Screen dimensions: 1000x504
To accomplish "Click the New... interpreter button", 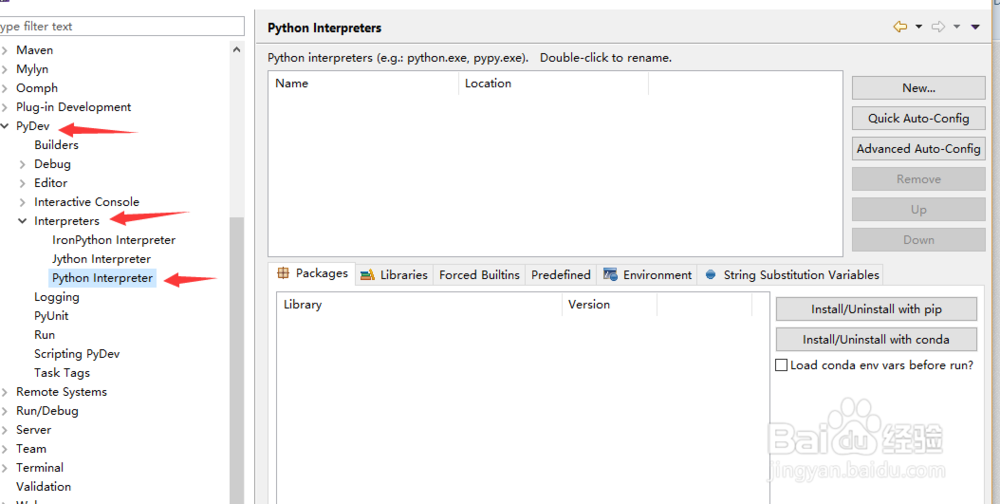I will tap(918, 88).
